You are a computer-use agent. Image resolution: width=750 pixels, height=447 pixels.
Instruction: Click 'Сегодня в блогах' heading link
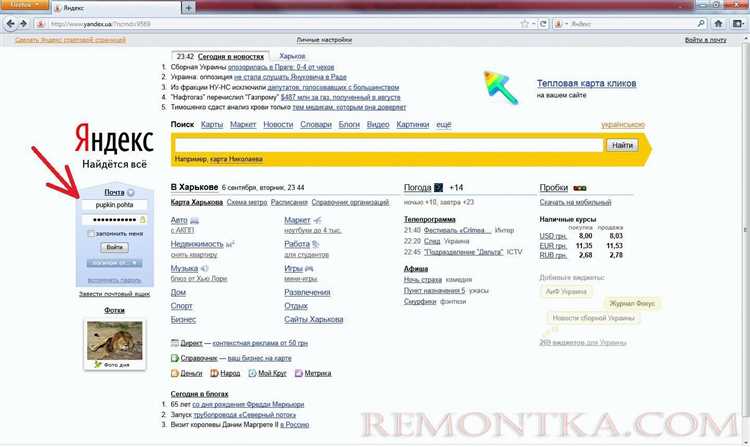pos(199,394)
